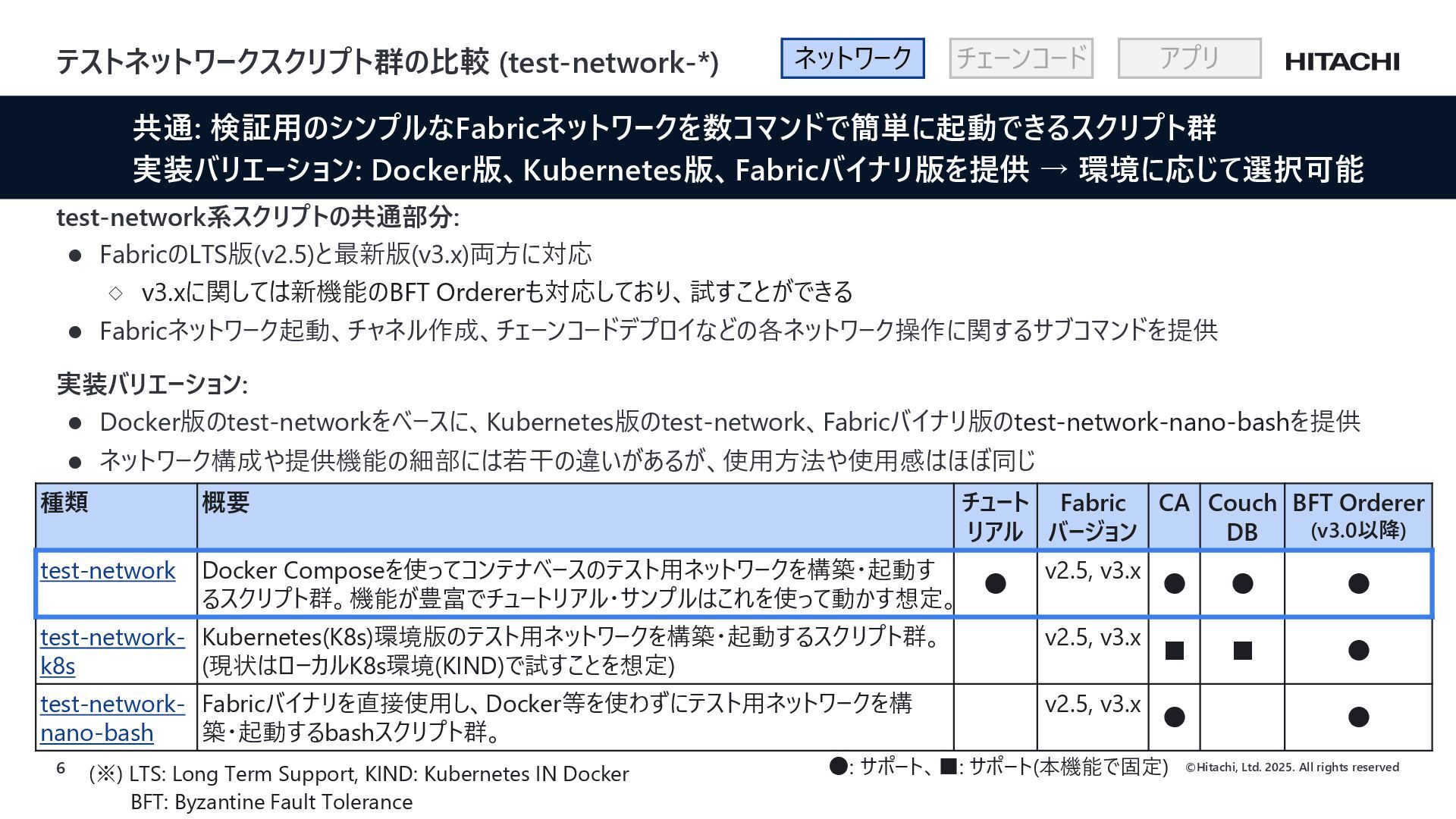Viewport: 1456px width, 819px height.
Task: Click the legend circle for サポート
Action: coord(838,766)
